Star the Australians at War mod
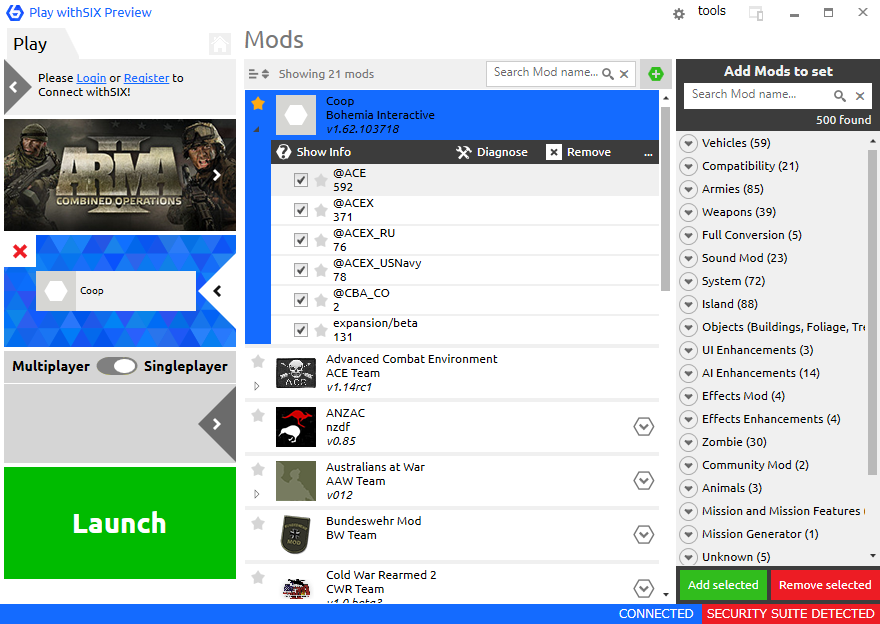Viewport: 880px width, 624px height. click(258, 469)
